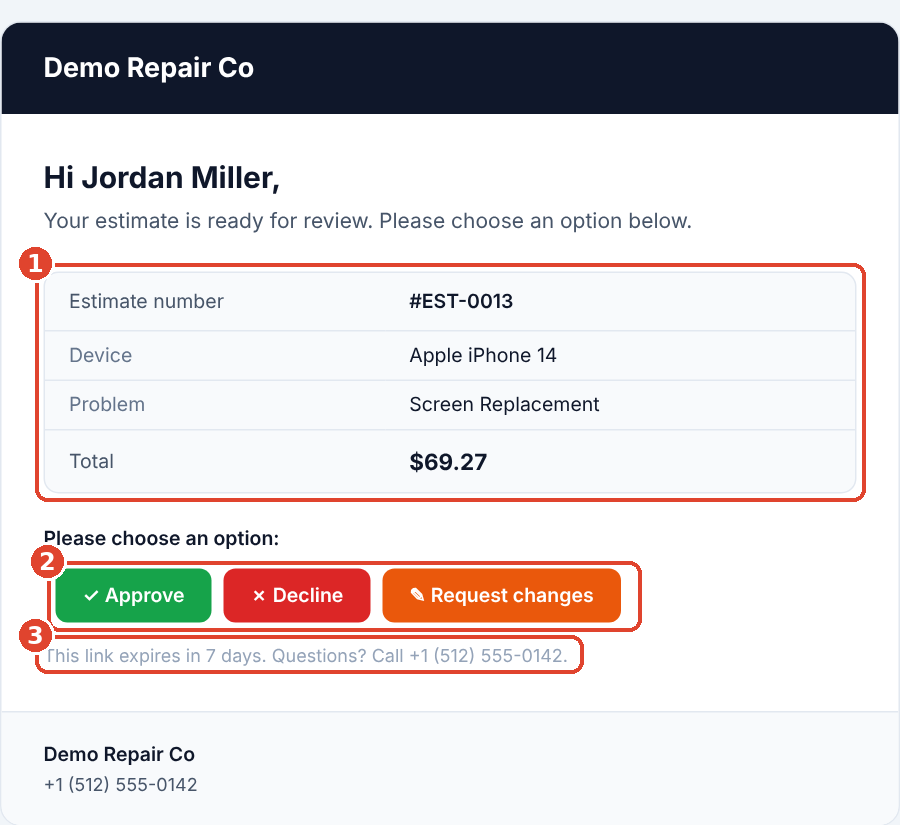Click the Estimate number label
The height and width of the screenshot is (825, 900).
[146, 301]
